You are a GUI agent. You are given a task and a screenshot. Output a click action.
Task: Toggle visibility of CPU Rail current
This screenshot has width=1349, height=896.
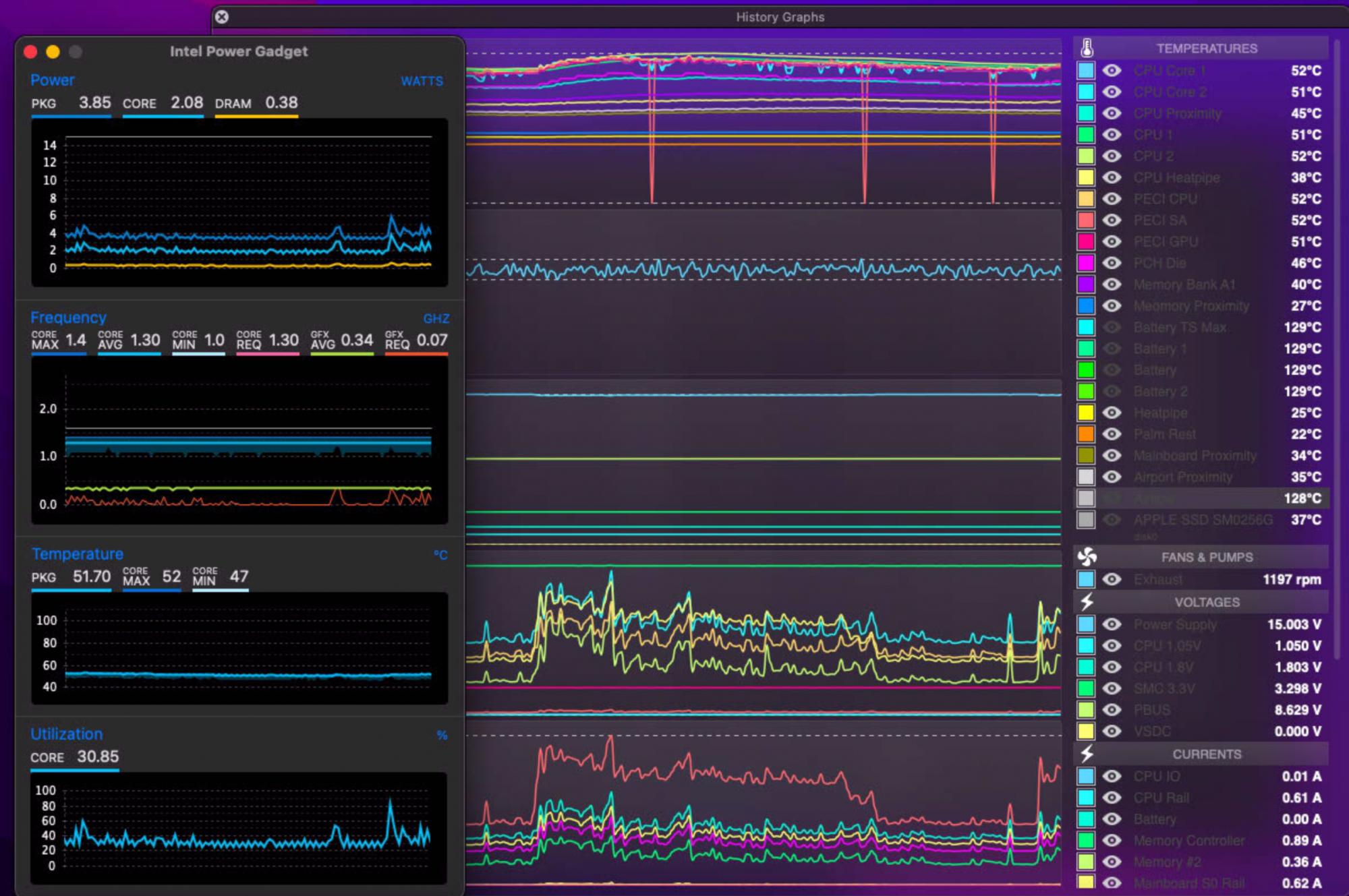(1112, 798)
